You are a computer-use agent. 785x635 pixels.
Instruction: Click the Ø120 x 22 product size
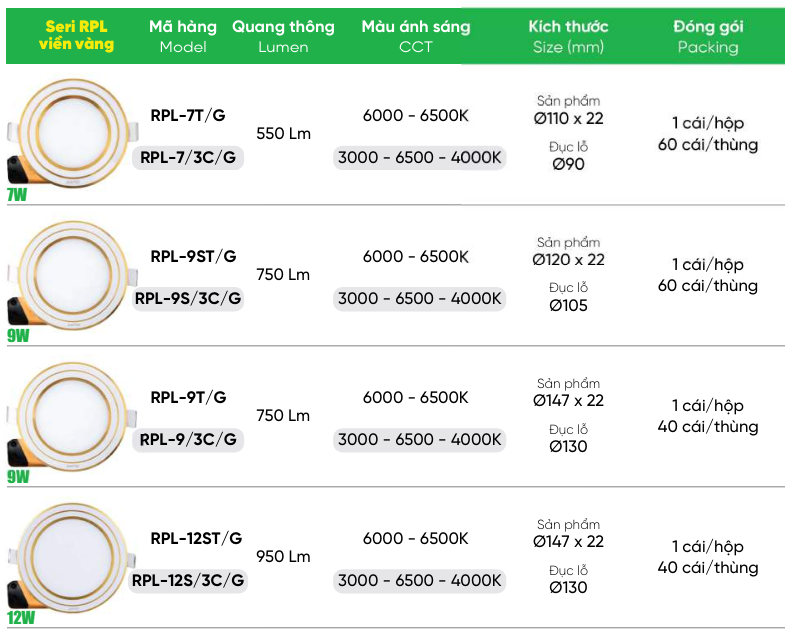(568, 260)
